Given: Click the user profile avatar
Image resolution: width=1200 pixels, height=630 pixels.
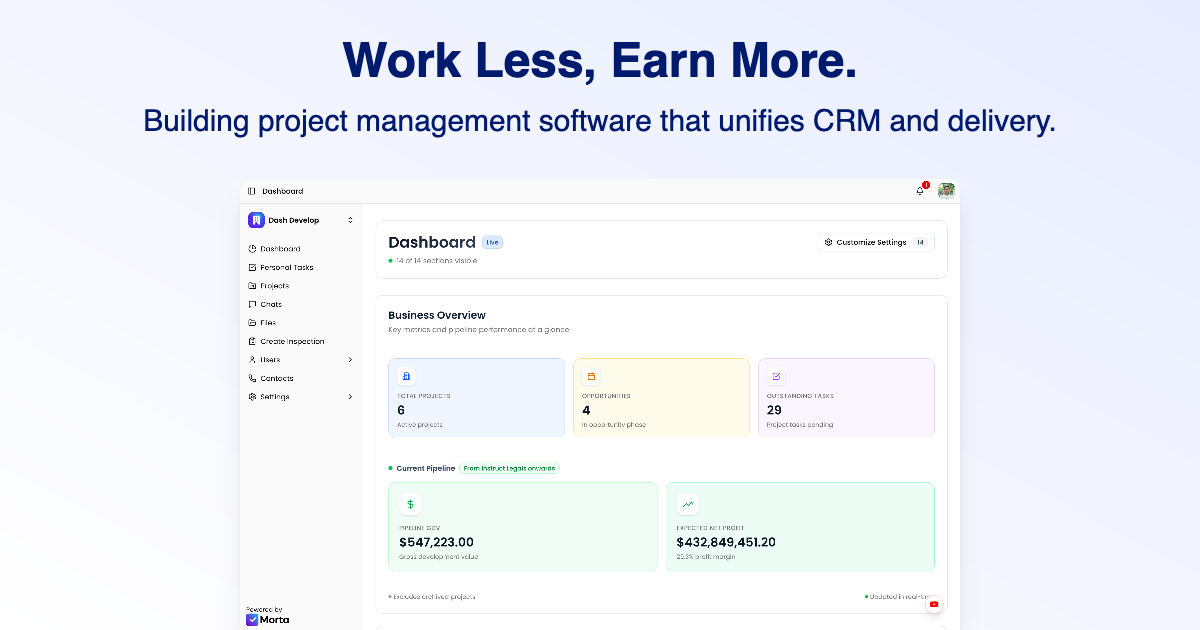Looking at the screenshot, I should tap(946, 191).
